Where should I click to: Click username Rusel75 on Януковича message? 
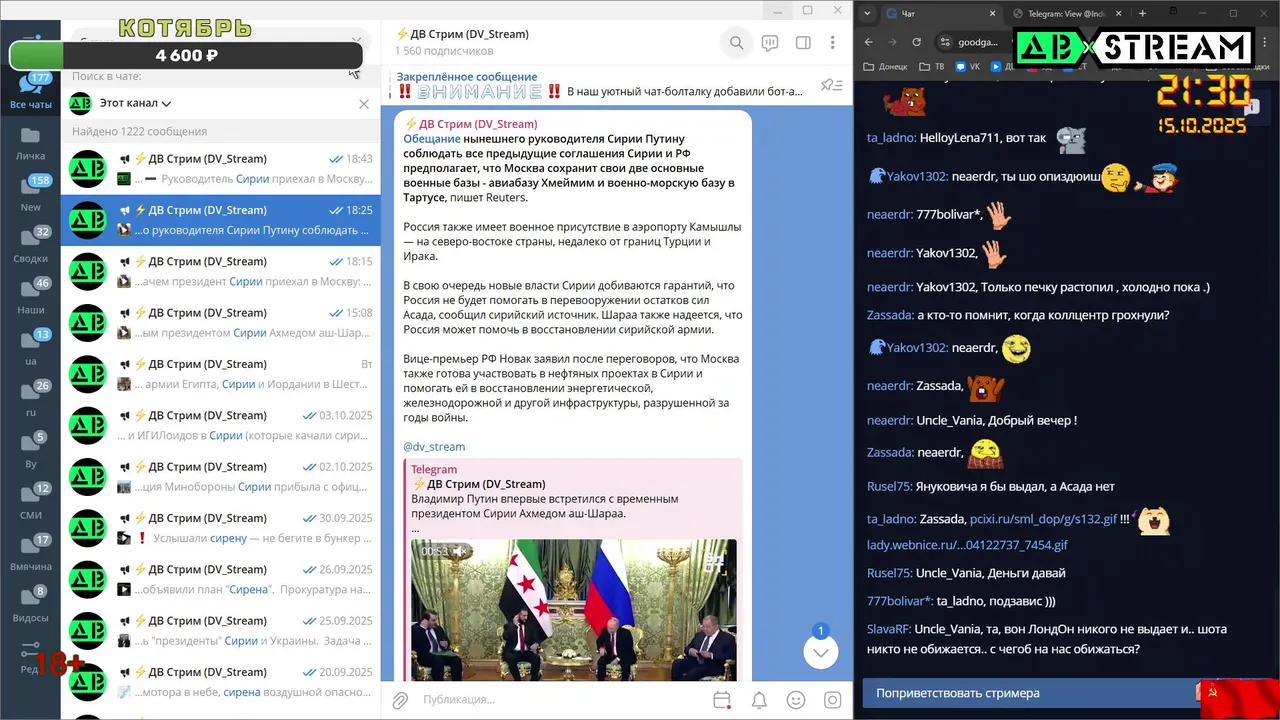(x=888, y=487)
